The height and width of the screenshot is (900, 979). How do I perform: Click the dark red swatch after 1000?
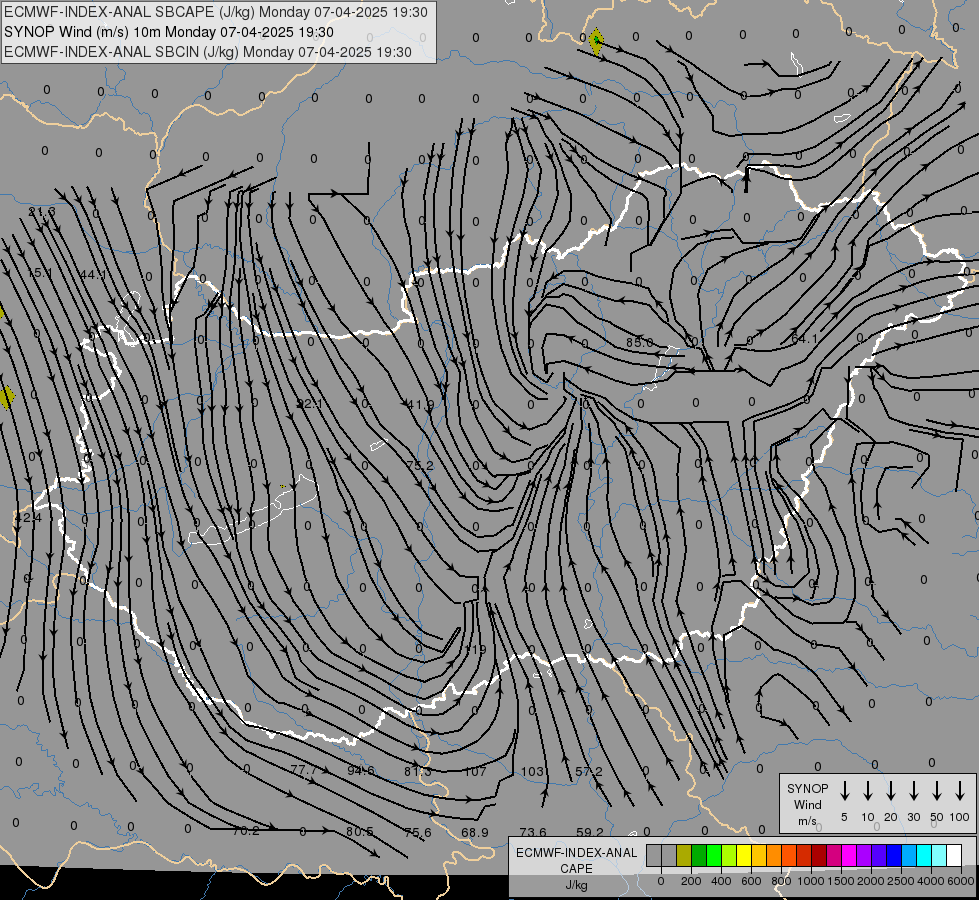click(x=819, y=856)
